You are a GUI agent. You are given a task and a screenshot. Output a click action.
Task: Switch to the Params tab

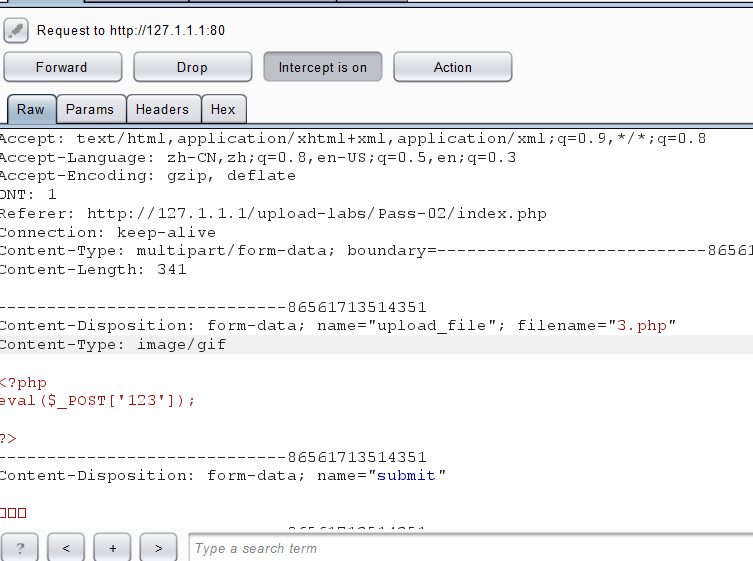[x=90, y=110]
